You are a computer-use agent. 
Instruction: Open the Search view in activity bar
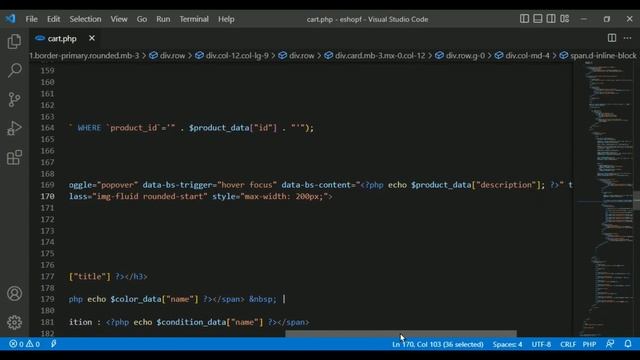[14, 70]
